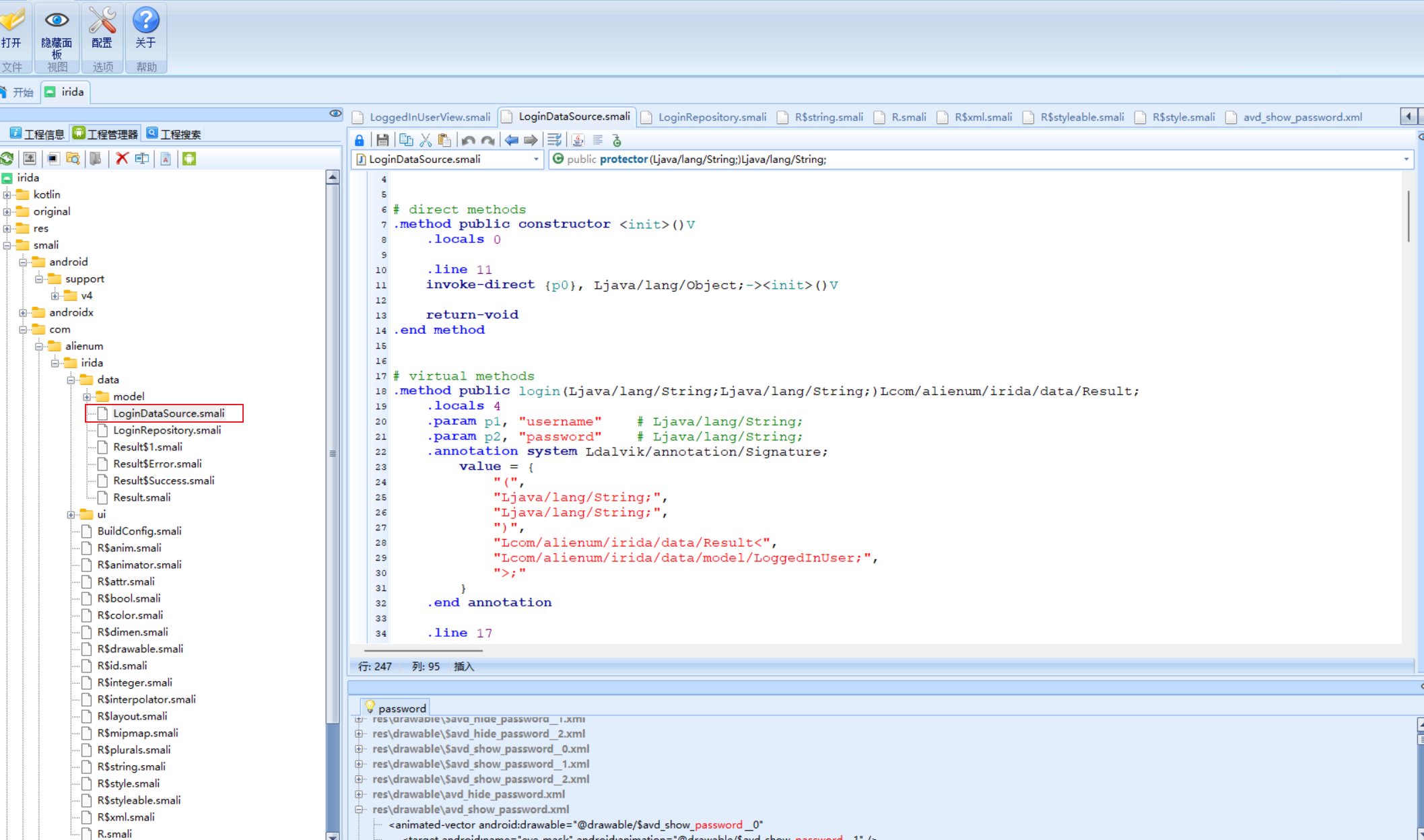Click the grey text-lines icon in editor toolbar
1424x840 pixels.
click(x=598, y=140)
